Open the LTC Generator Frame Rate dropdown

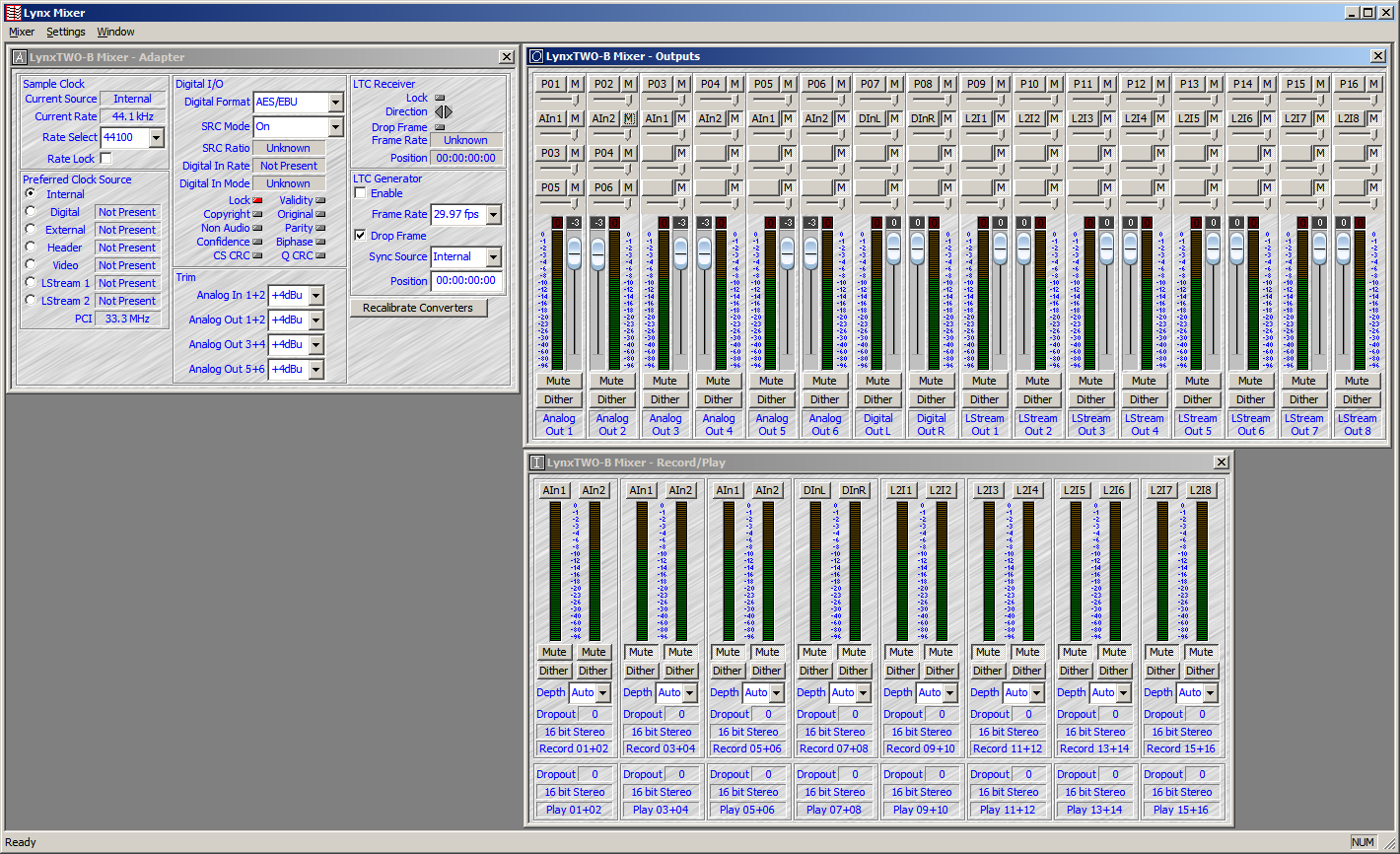click(x=493, y=215)
